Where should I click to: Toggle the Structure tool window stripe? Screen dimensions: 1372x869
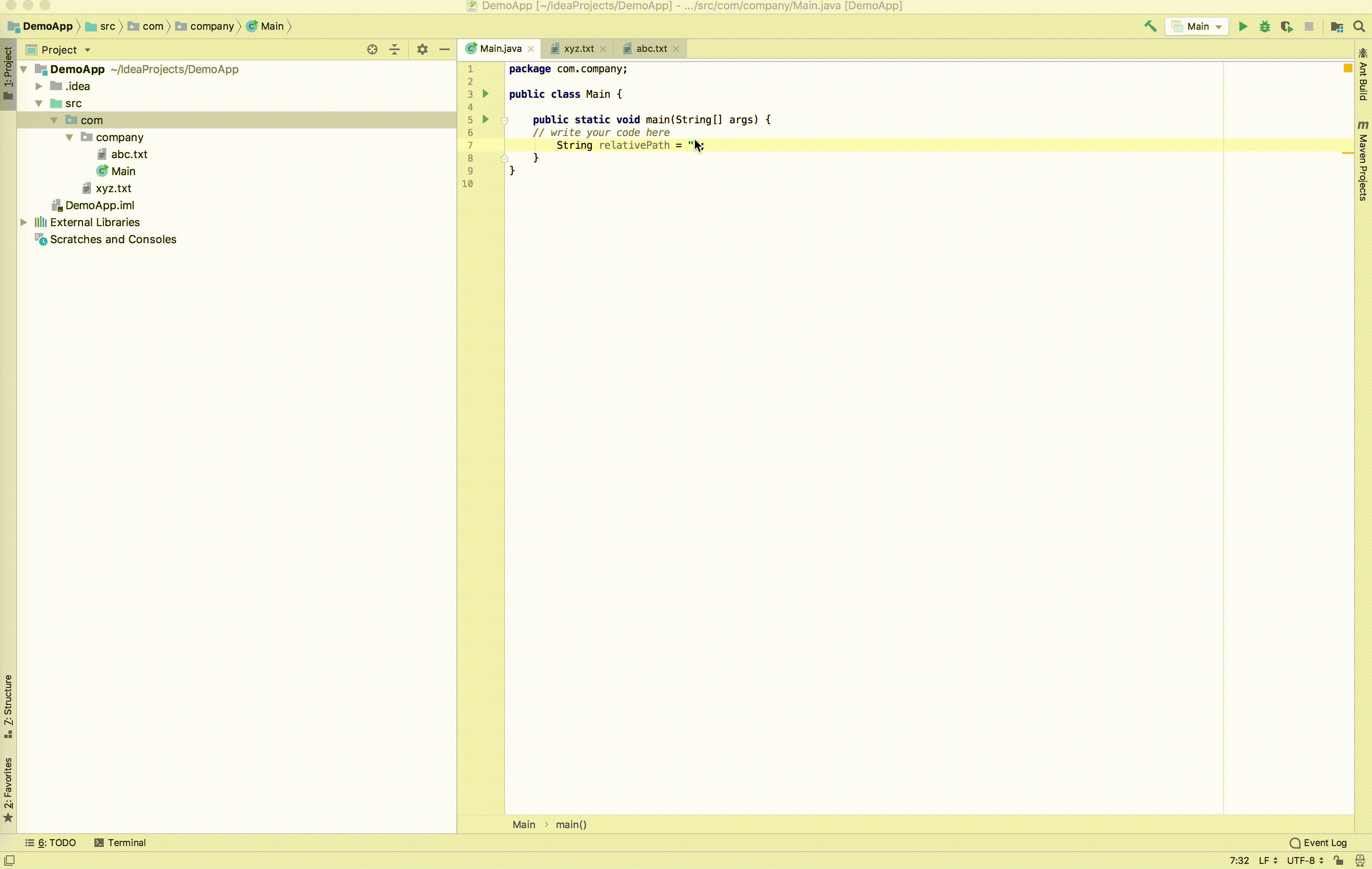(8, 705)
